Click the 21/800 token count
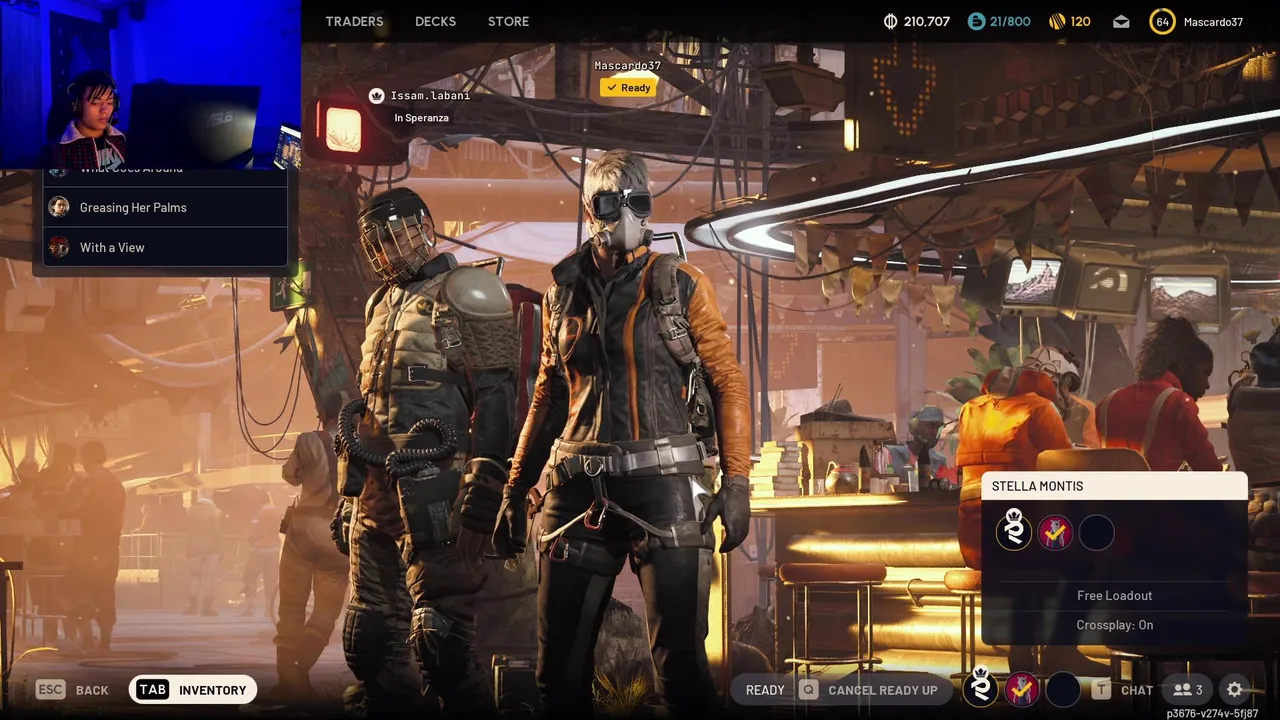Image resolution: width=1280 pixels, height=720 pixels. [1010, 21]
